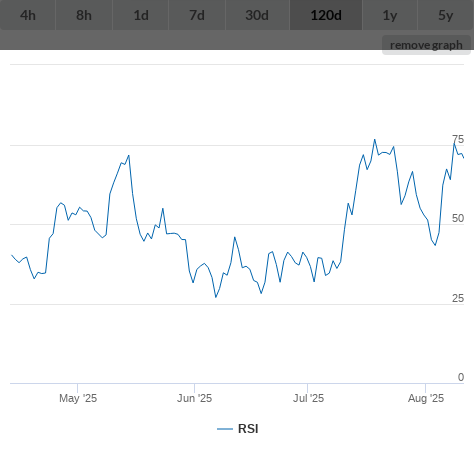Click the Aug '25 axis label
Viewport: 474px width, 455px height.
[426, 398]
